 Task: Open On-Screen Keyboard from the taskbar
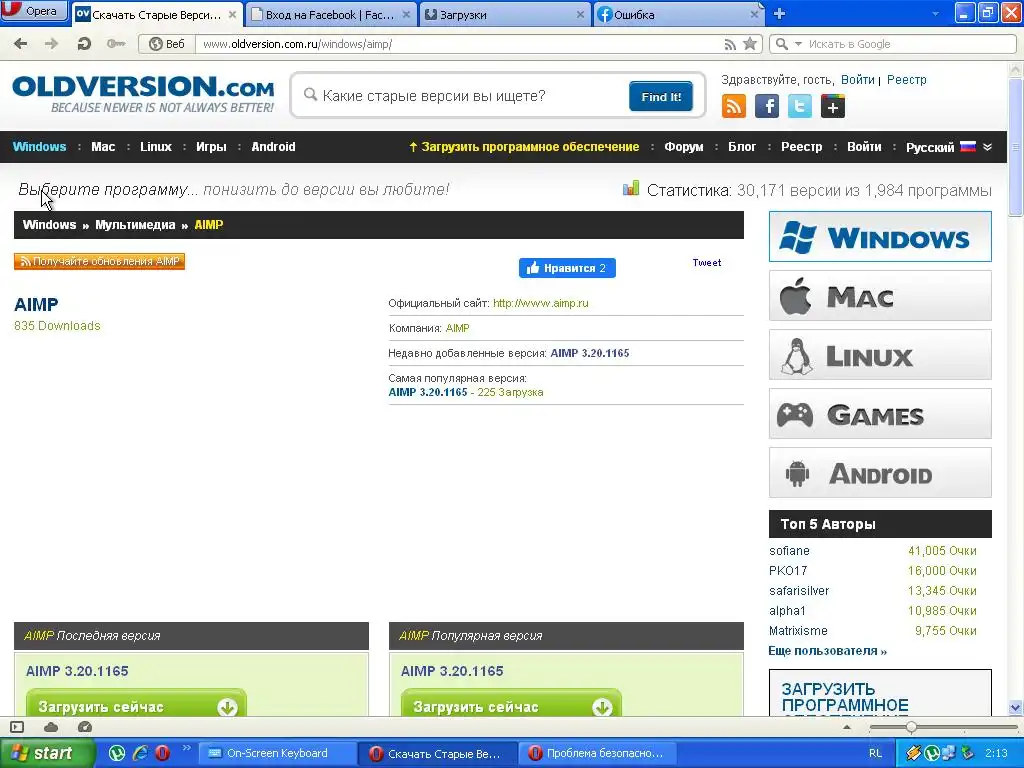(277, 754)
